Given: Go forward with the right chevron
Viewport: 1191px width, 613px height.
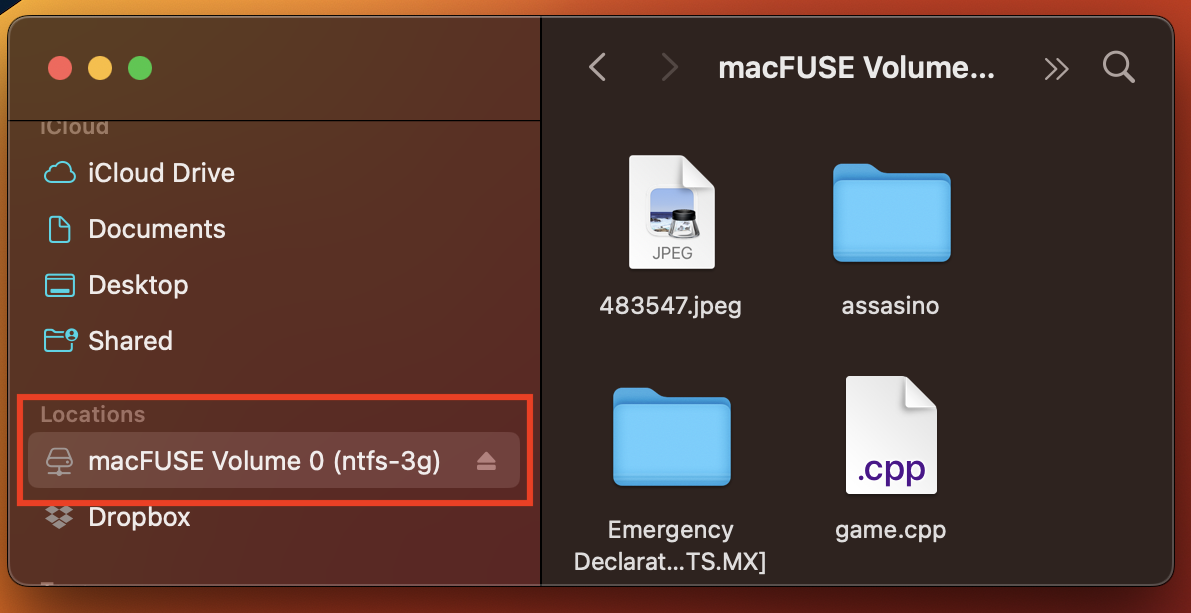Looking at the screenshot, I should click(669, 68).
